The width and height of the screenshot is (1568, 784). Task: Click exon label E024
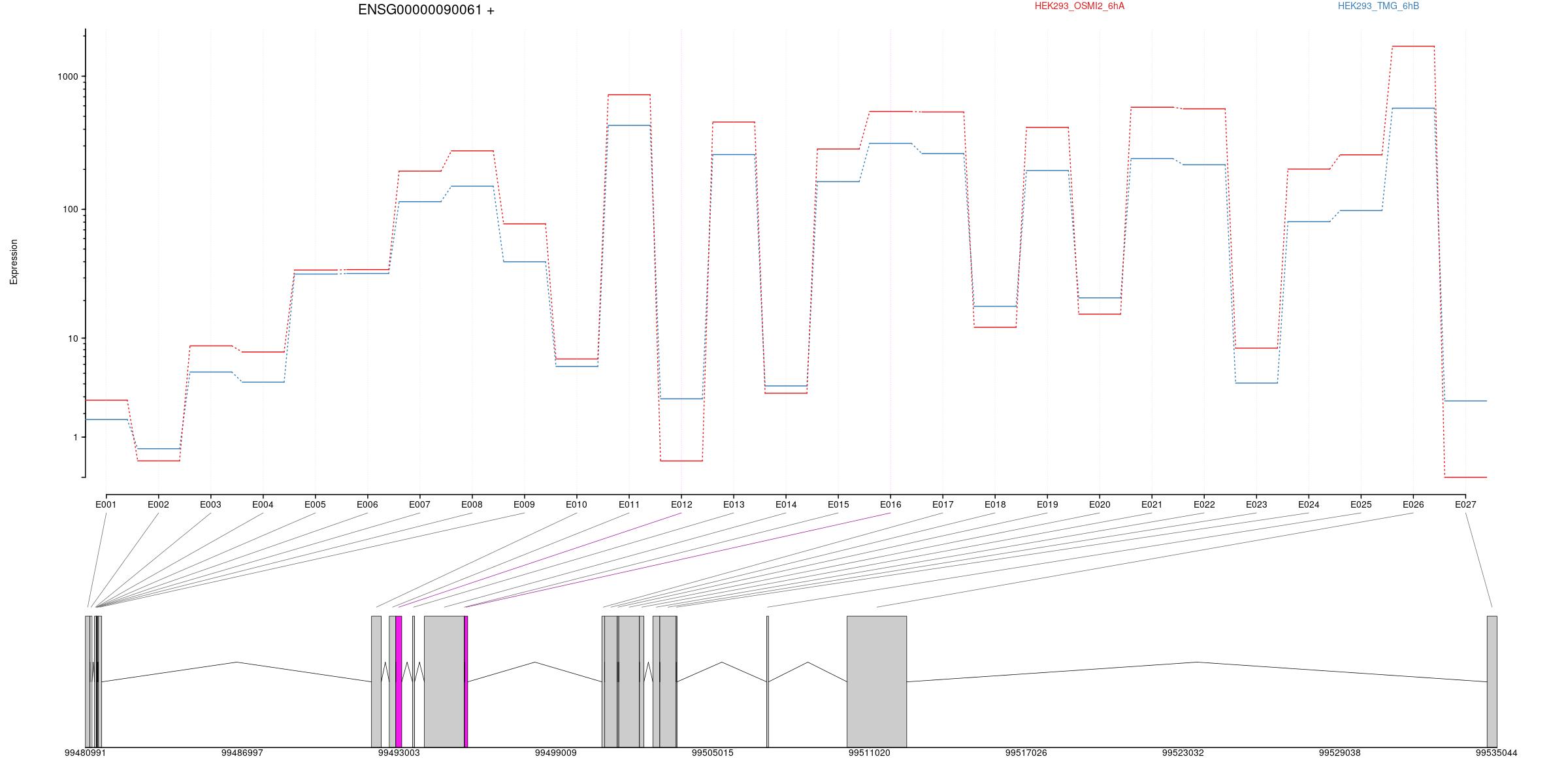coord(1309,504)
